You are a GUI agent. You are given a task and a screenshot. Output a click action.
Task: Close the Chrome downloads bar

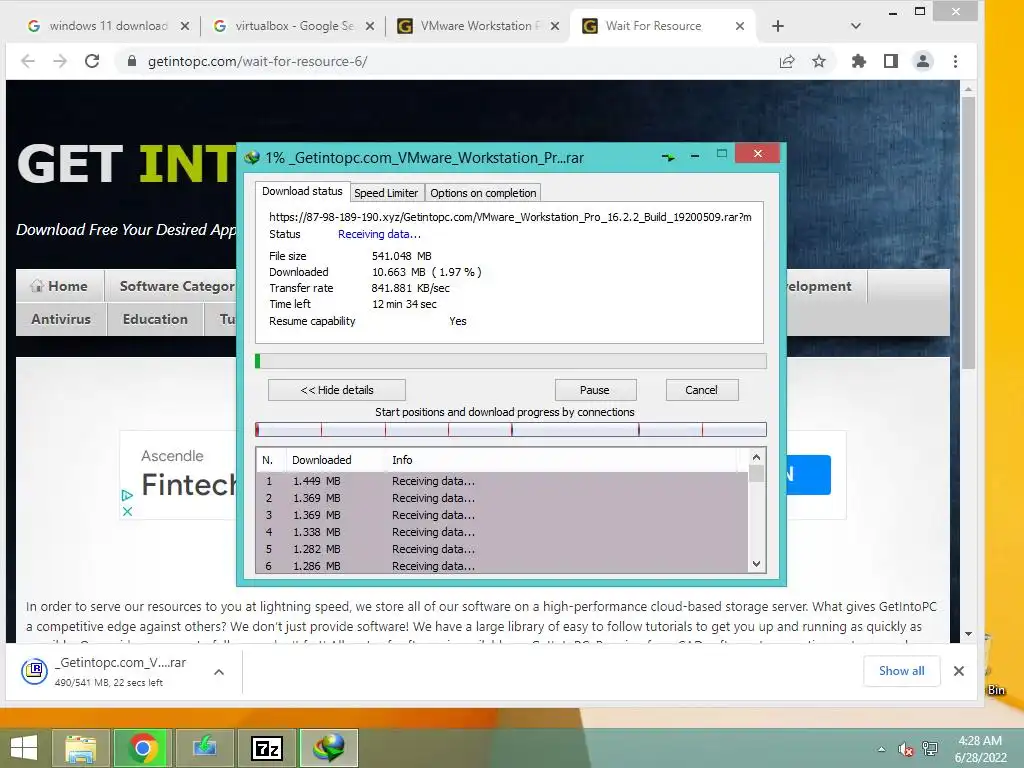(x=959, y=671)
